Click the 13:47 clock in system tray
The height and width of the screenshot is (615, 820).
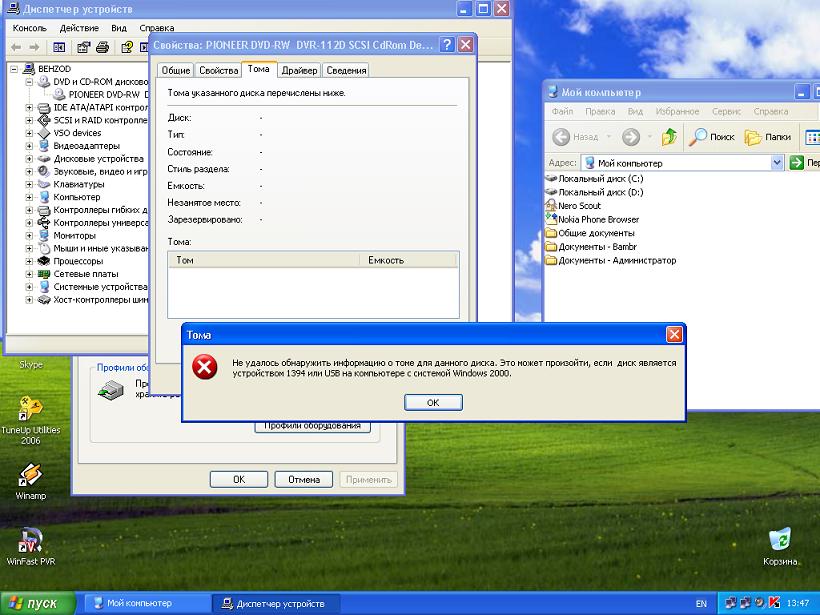click(799, 603)
